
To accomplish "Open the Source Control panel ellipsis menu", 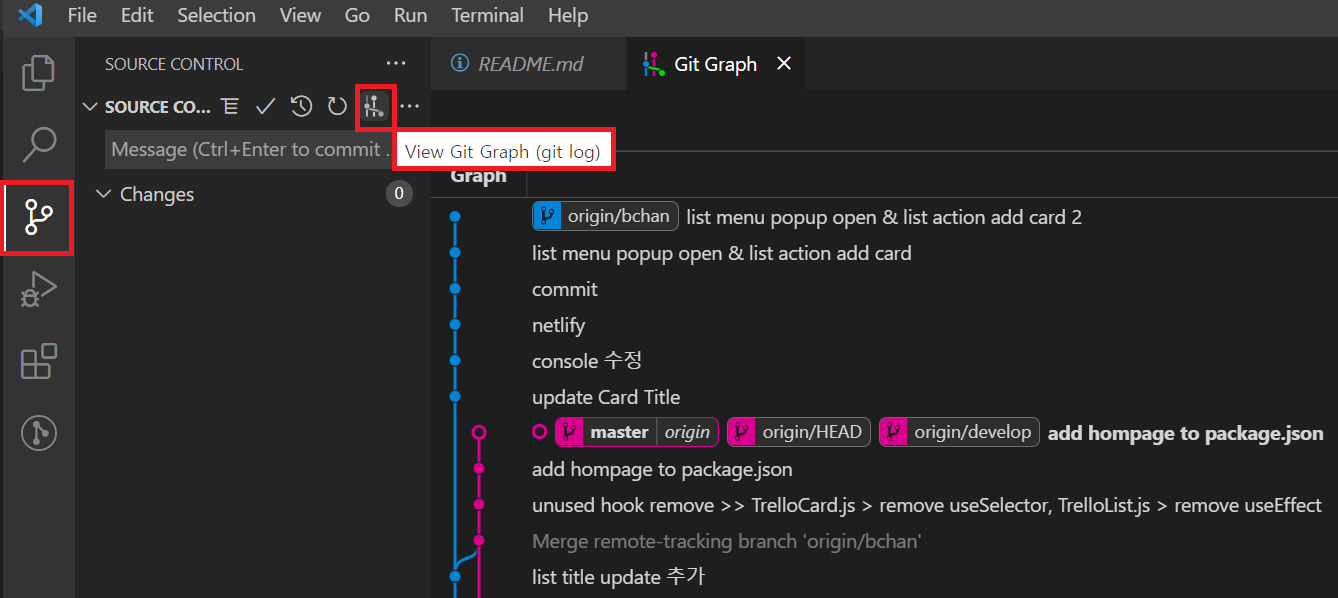I will (x=396, y=64).
